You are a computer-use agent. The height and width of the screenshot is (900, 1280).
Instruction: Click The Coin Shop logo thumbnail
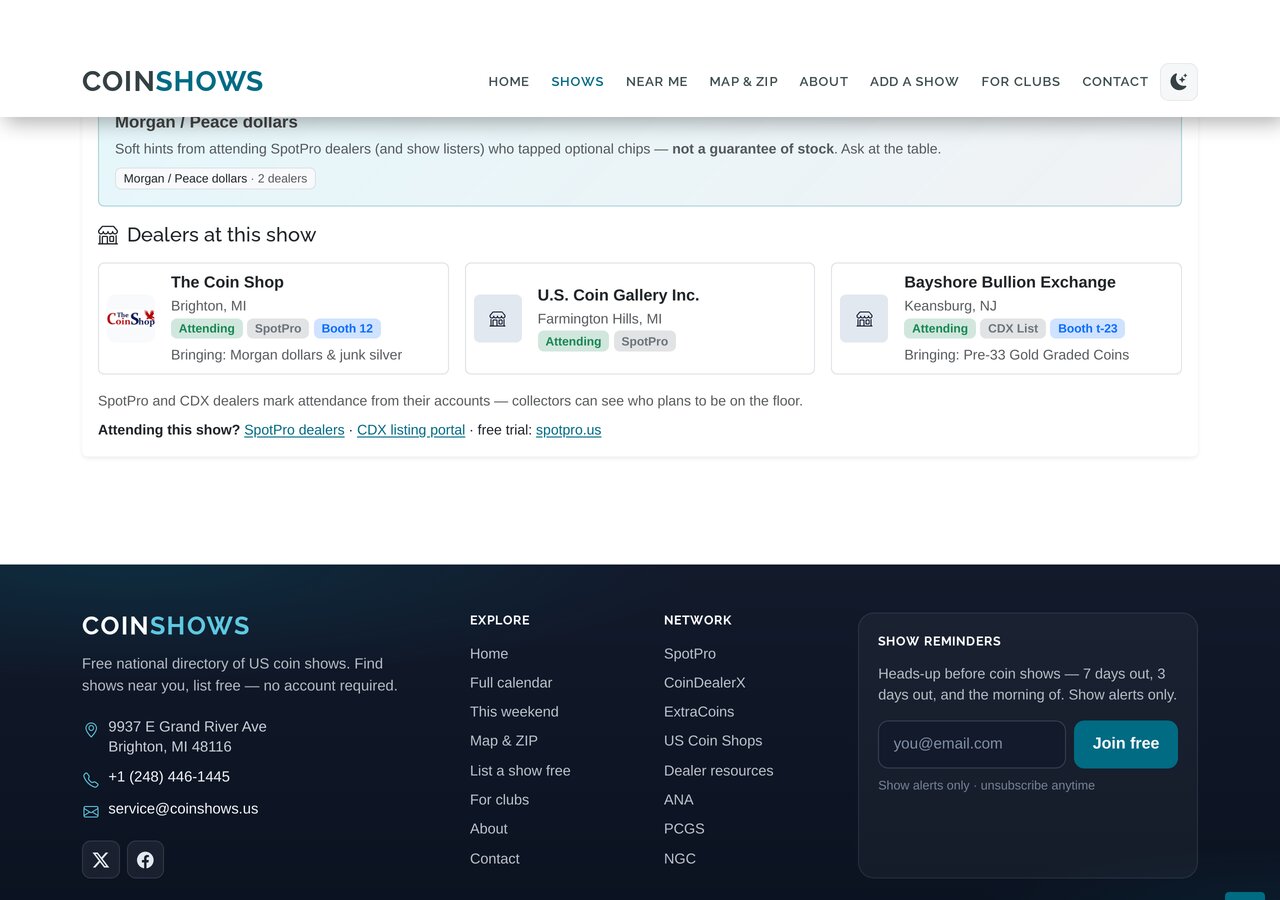click(131, 319)
